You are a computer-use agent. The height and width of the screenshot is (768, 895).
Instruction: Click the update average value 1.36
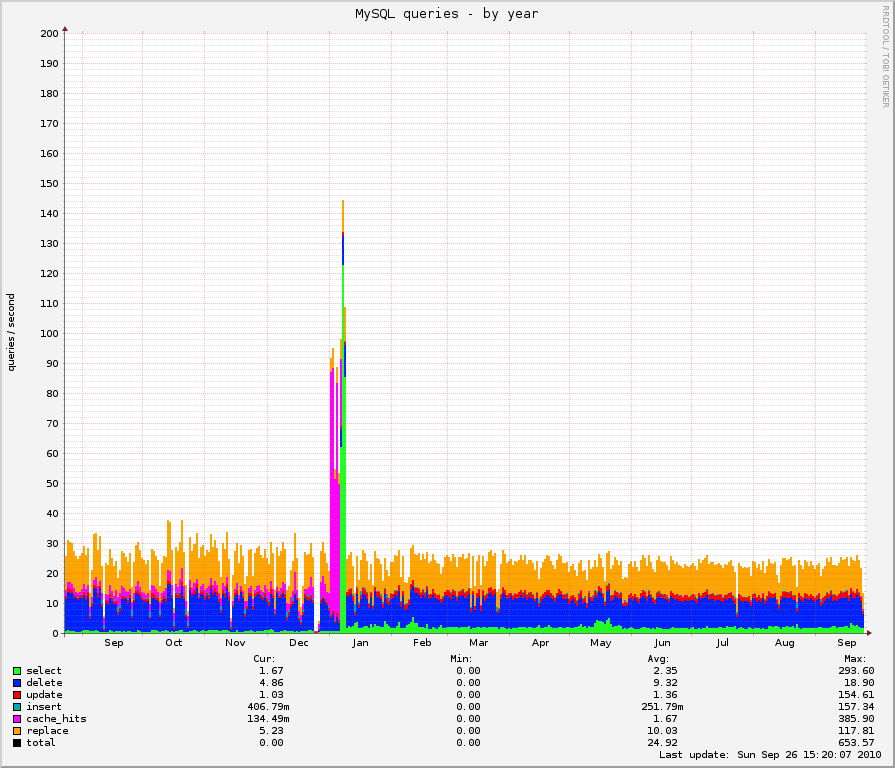[x=665, y=695]
